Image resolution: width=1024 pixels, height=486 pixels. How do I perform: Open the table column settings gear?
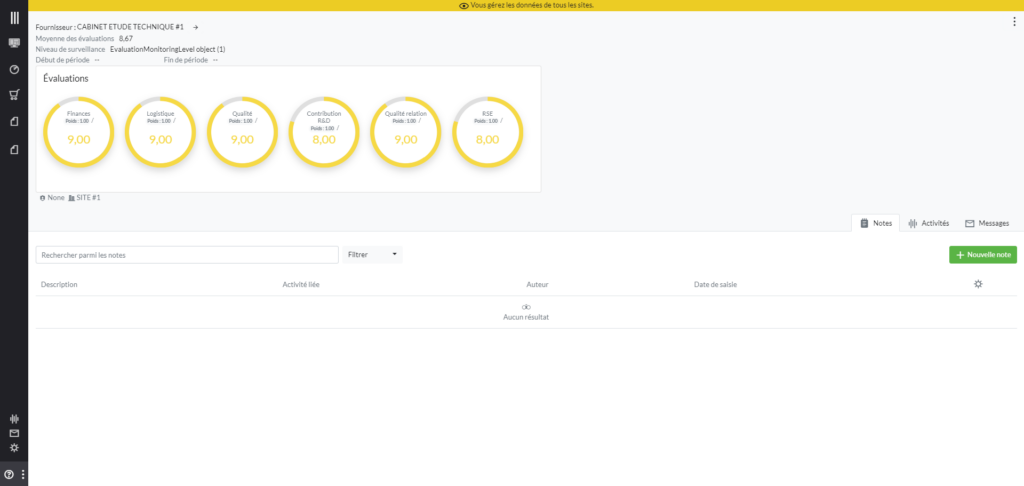tap(978, 284)
